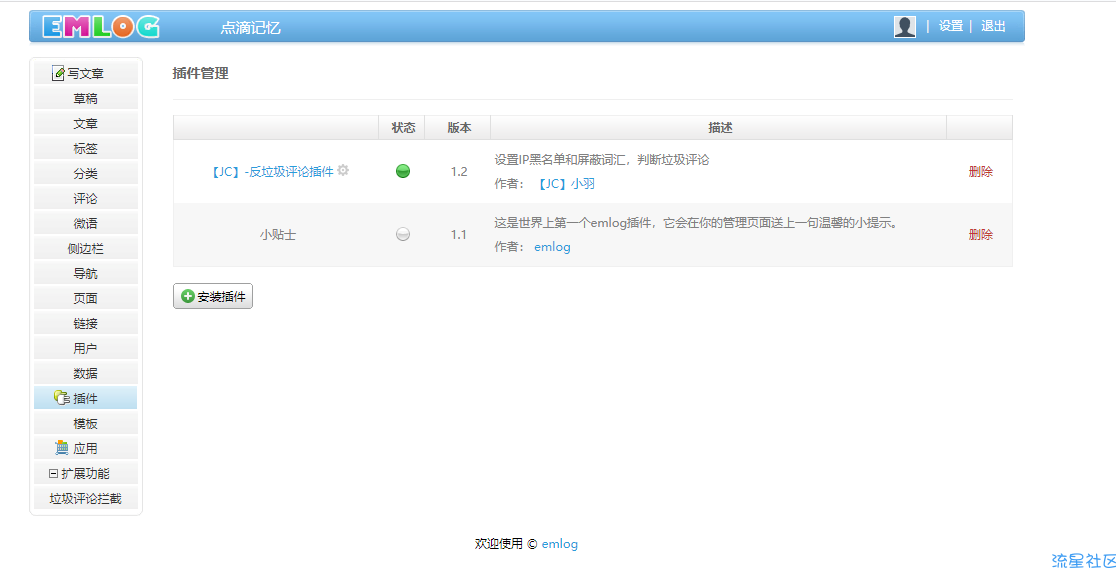This screenshot has width=1116, height=568.
Task: Open the emlog footer link
Action: (x=559, y=544)
